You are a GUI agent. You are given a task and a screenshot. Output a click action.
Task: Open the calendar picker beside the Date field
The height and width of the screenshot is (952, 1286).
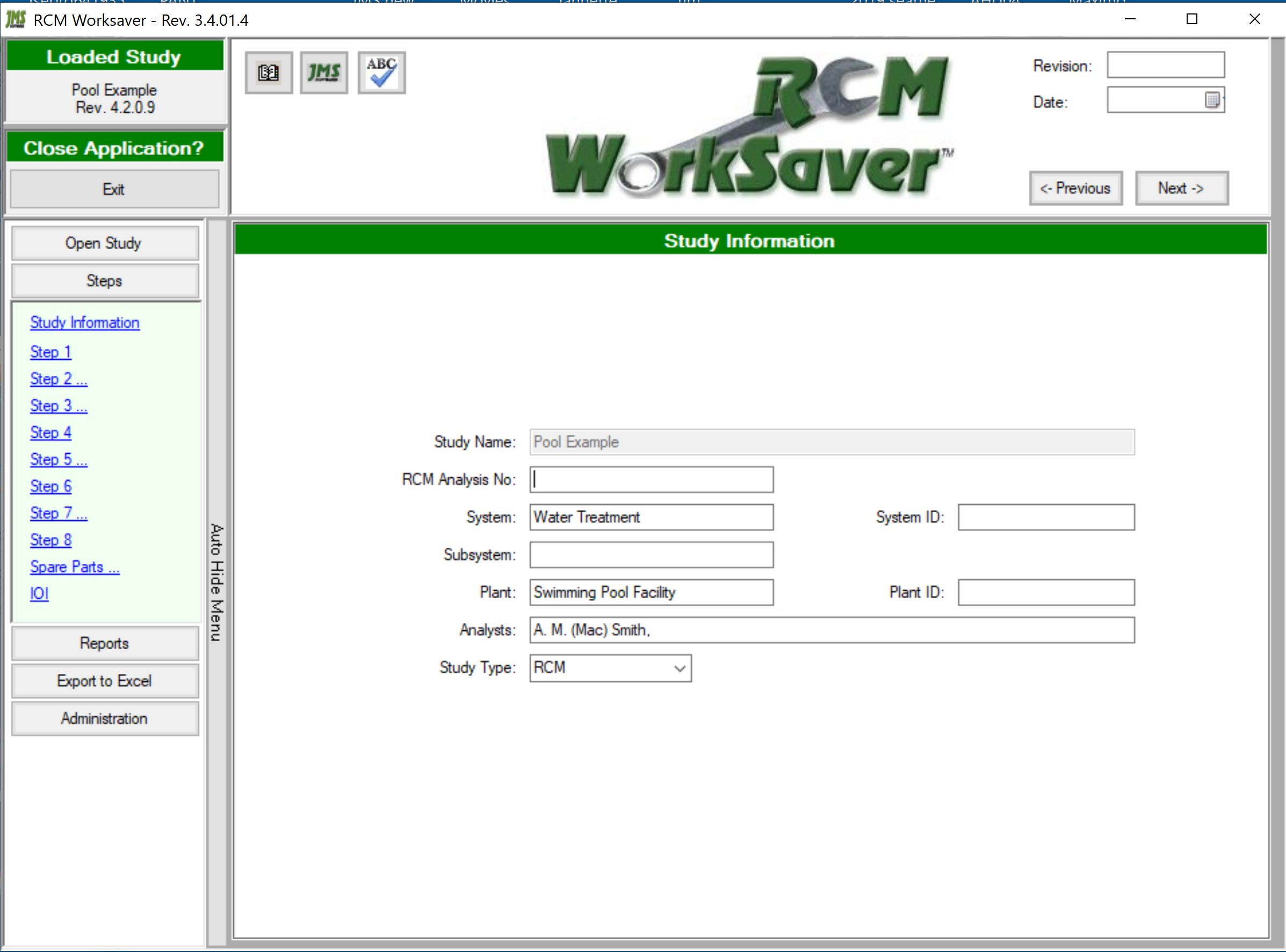1213,99
